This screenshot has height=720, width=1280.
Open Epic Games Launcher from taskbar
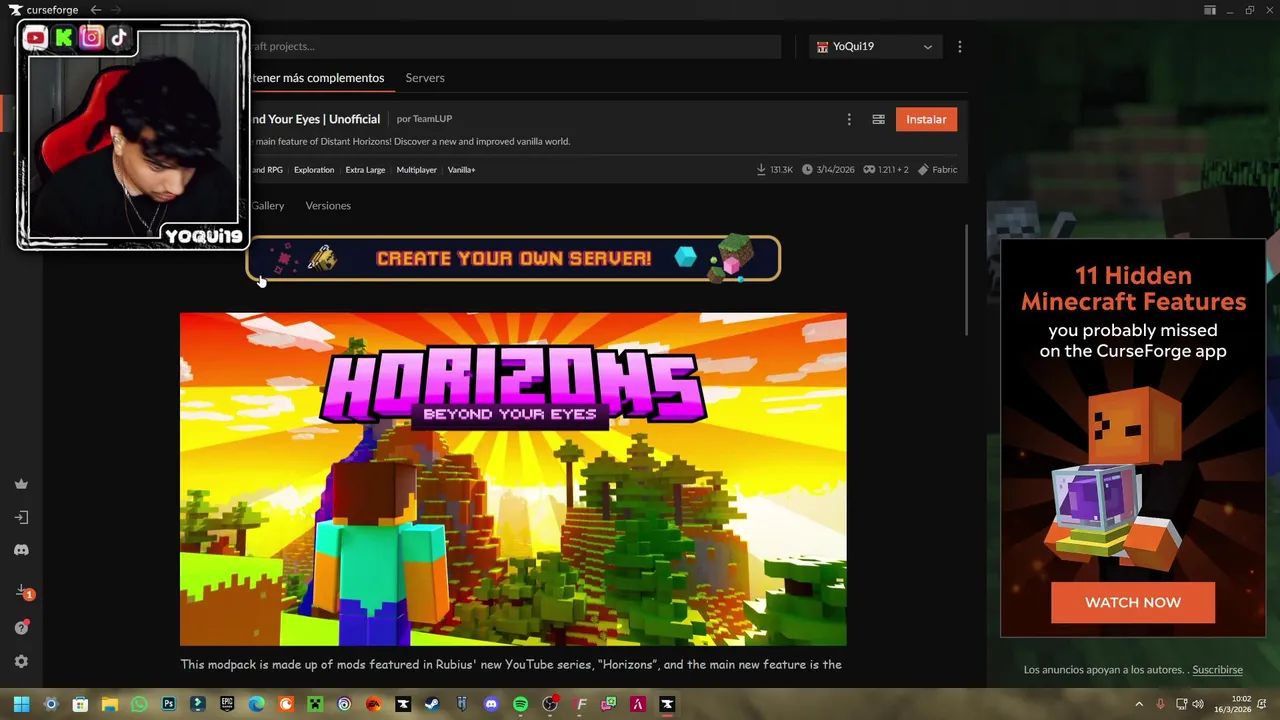click(227, 704)
